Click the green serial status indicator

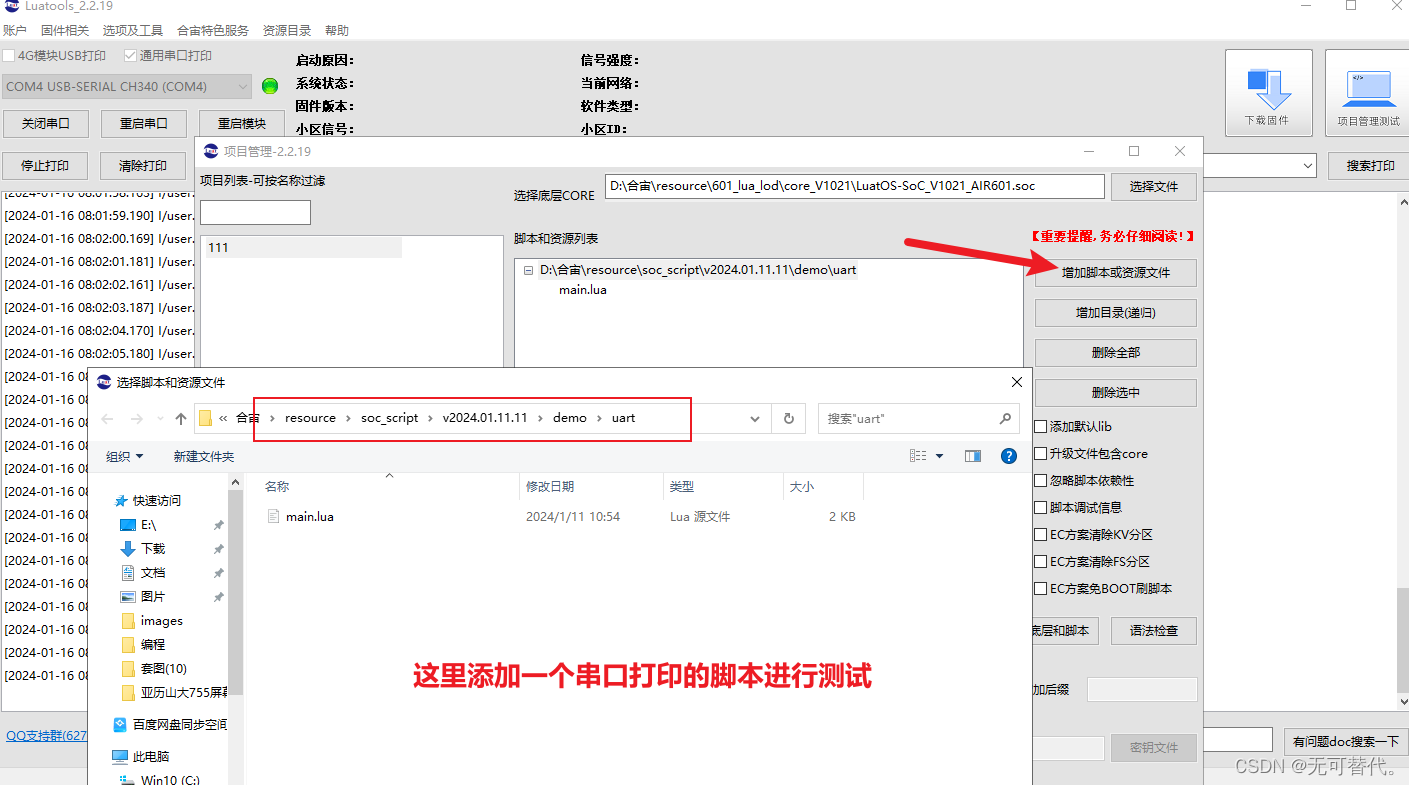pos(270,86)
